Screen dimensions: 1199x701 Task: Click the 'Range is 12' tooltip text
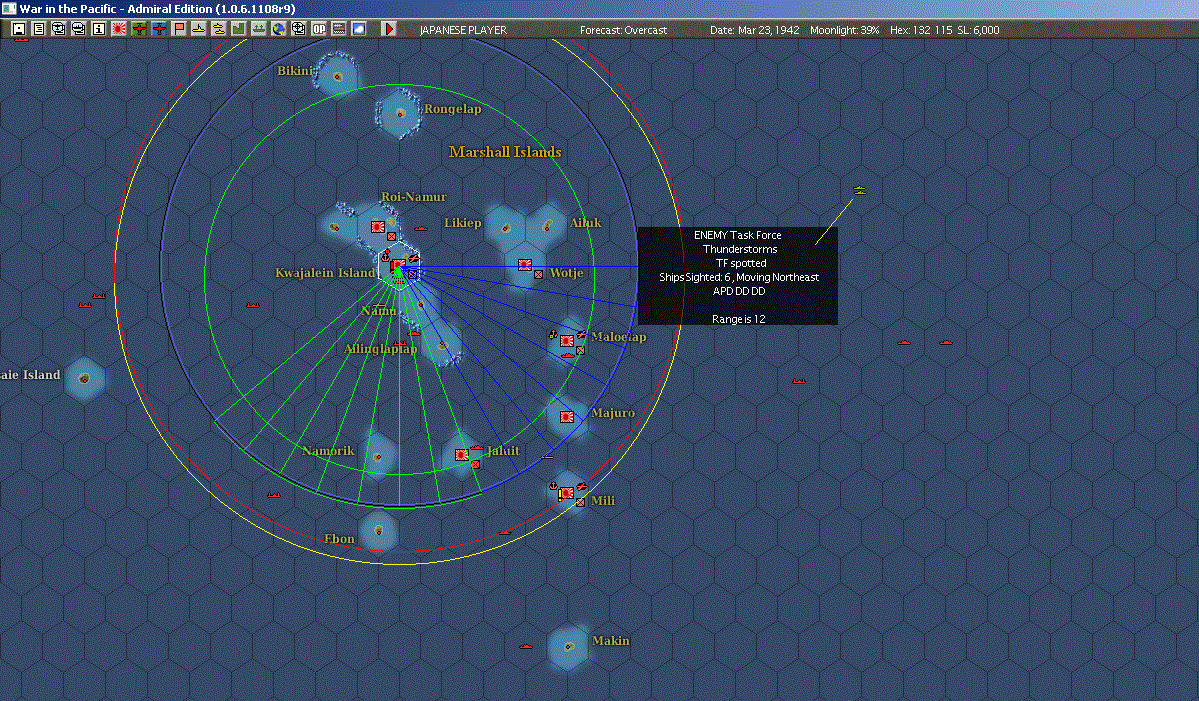(x=739, y=319)
